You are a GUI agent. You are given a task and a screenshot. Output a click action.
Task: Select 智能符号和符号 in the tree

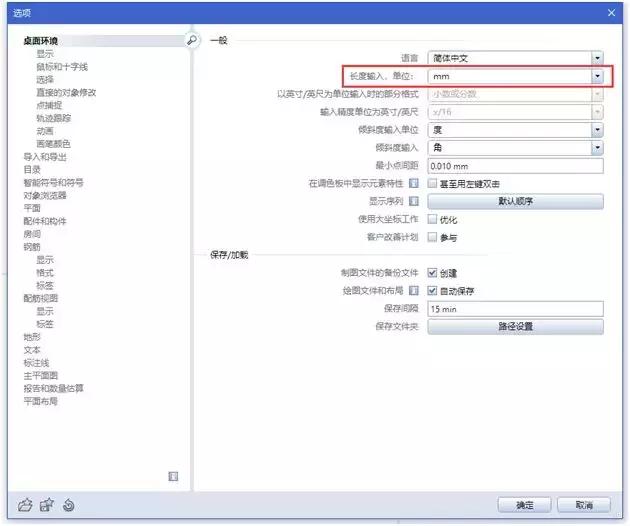click(53, 182)
